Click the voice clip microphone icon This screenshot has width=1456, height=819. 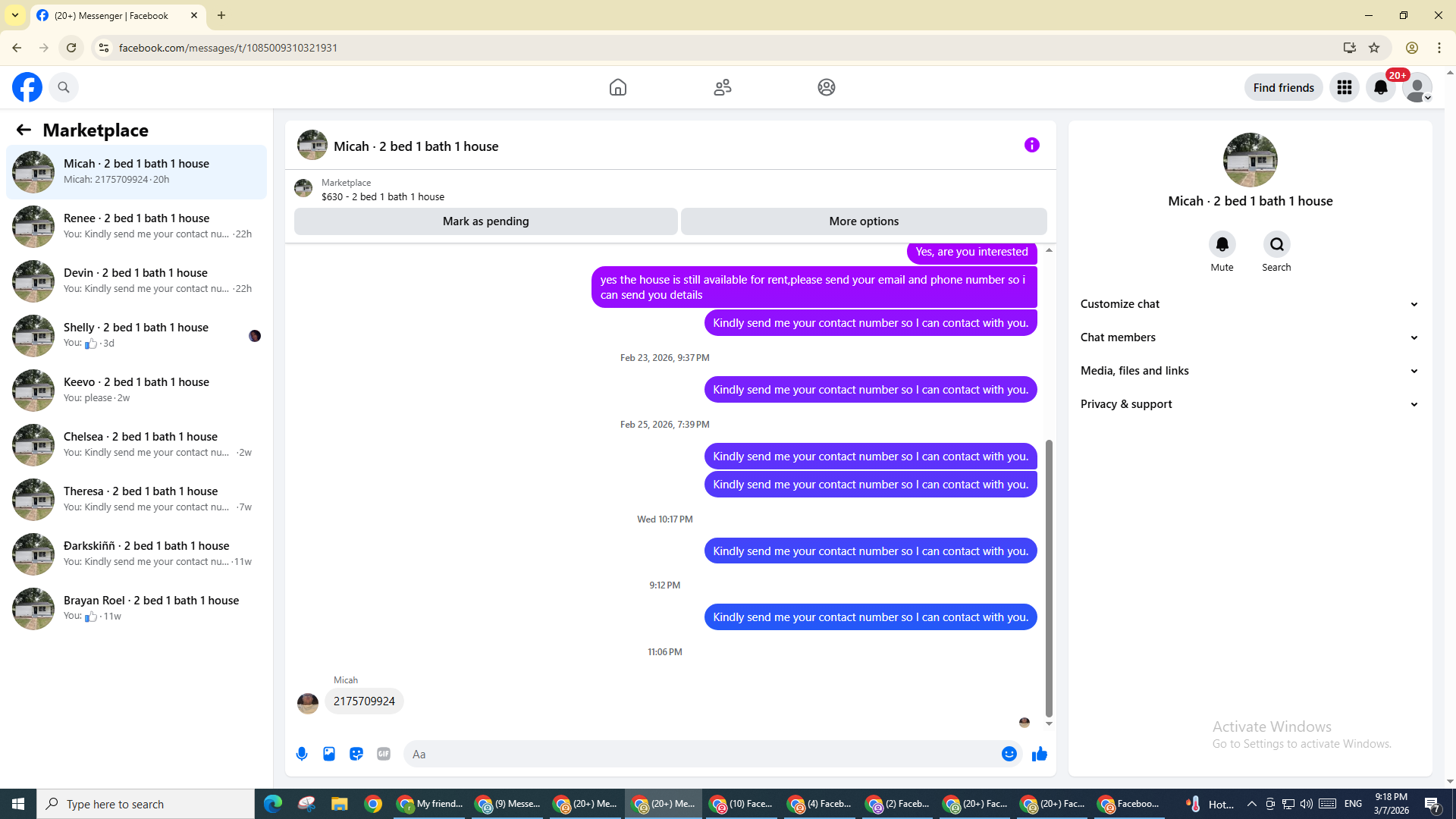[x=302, y=754]
